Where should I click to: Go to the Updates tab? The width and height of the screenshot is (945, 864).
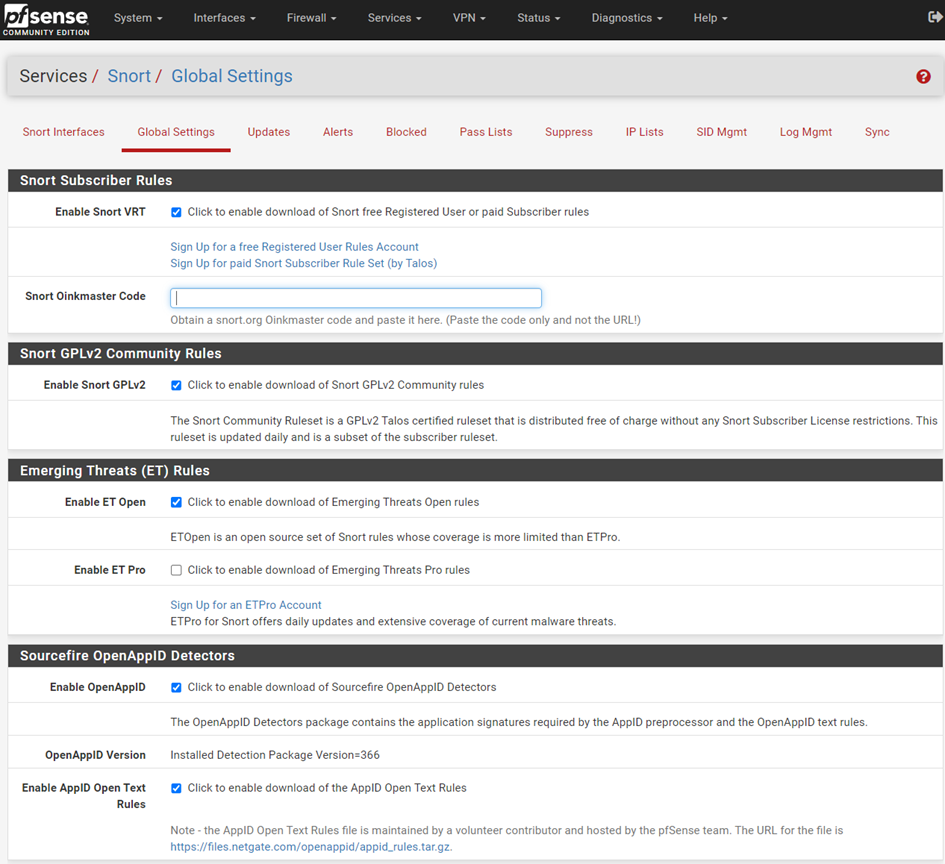point(269,132)
